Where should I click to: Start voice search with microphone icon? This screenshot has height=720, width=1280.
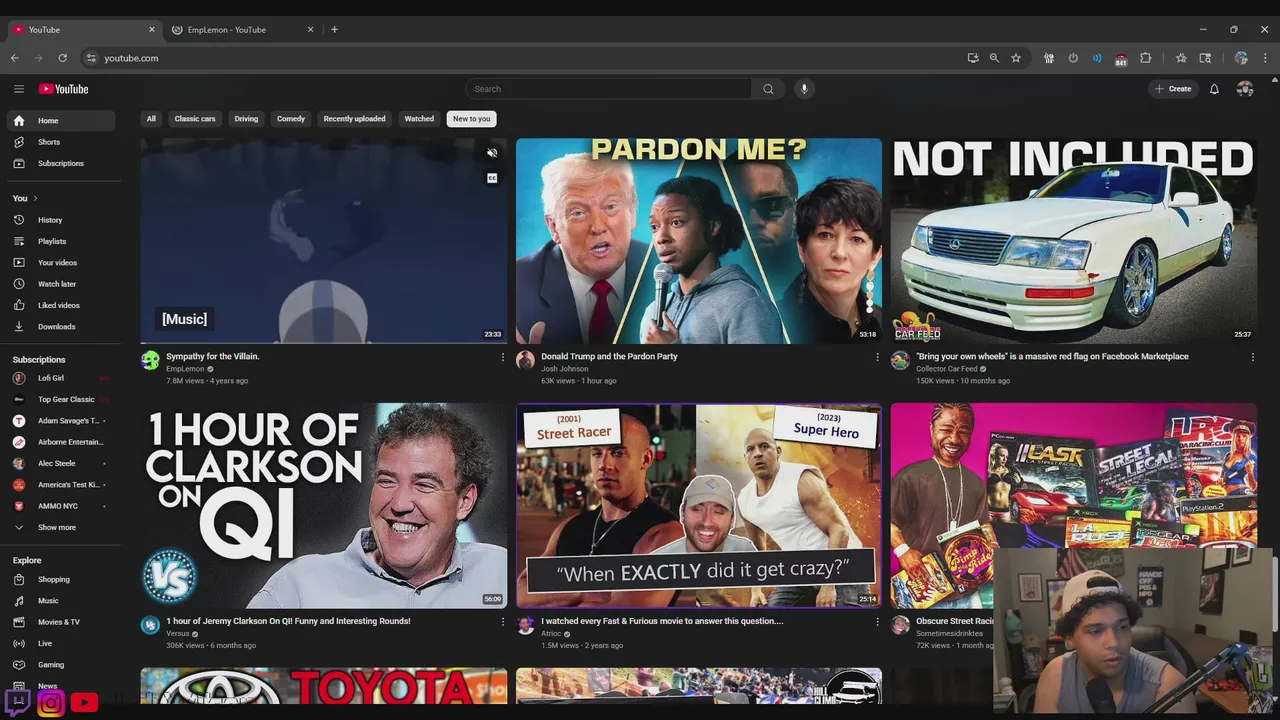[804, 89]
